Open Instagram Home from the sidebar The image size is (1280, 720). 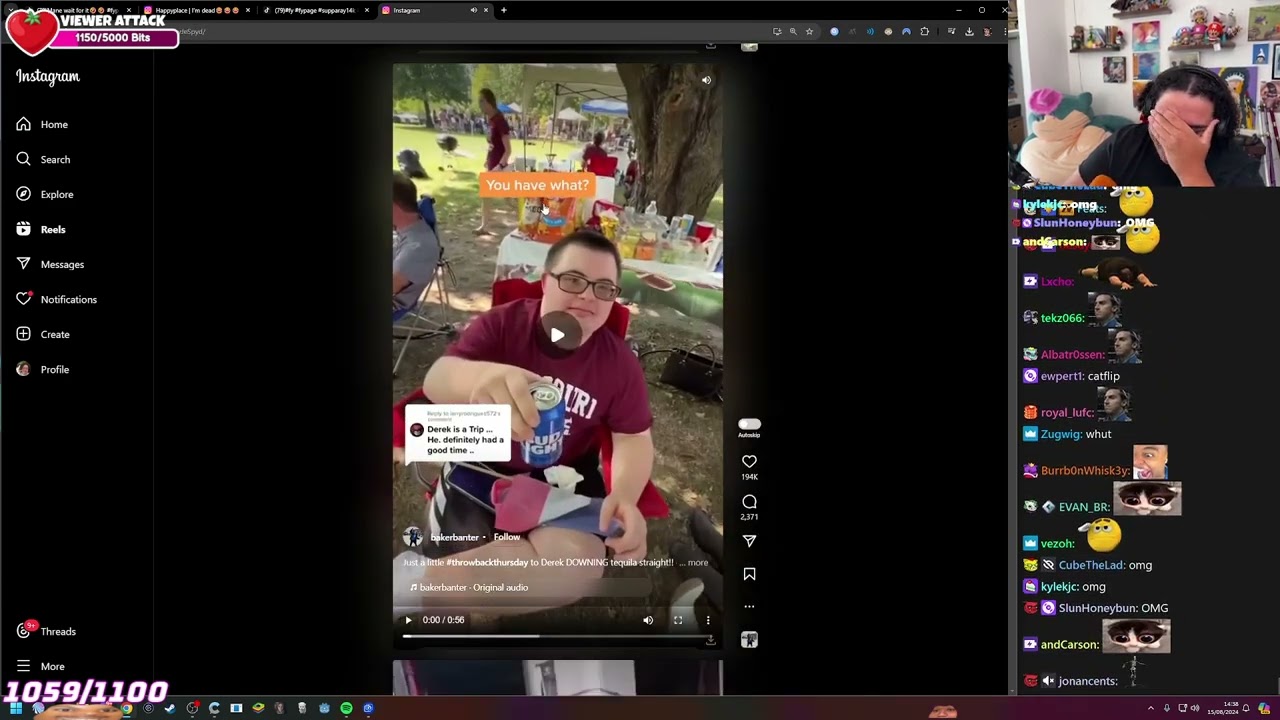tap(54, 124)
